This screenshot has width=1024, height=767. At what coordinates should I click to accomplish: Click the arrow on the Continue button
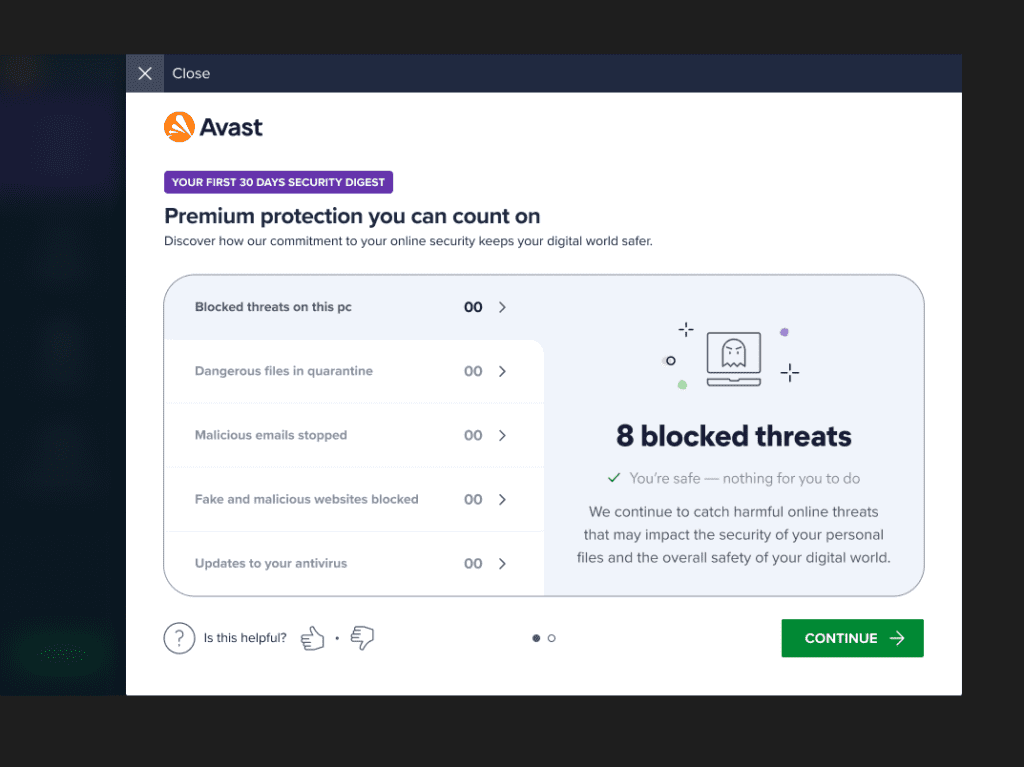(897, 638)
